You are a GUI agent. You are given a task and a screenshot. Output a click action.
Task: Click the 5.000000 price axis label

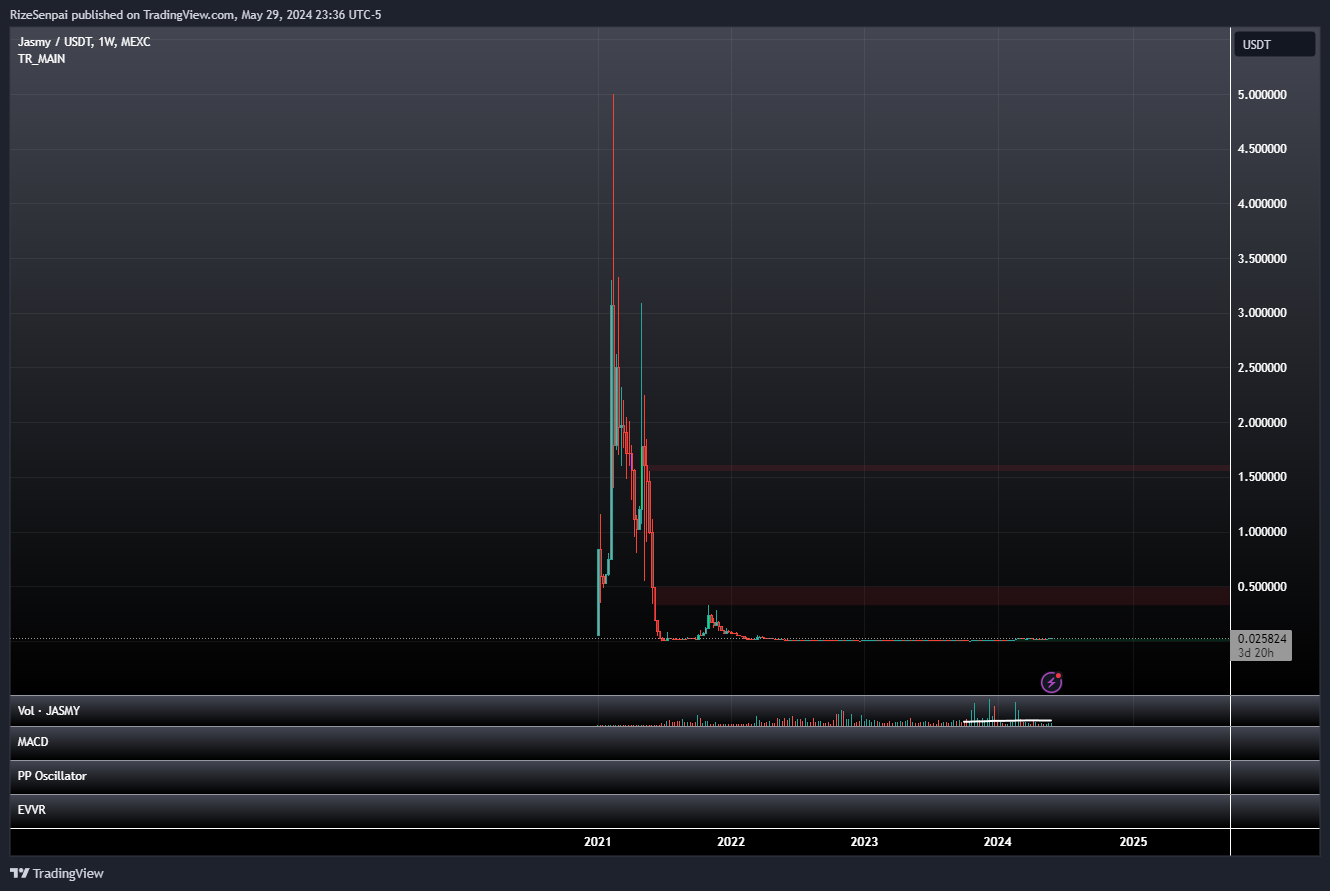point(1262,95)
